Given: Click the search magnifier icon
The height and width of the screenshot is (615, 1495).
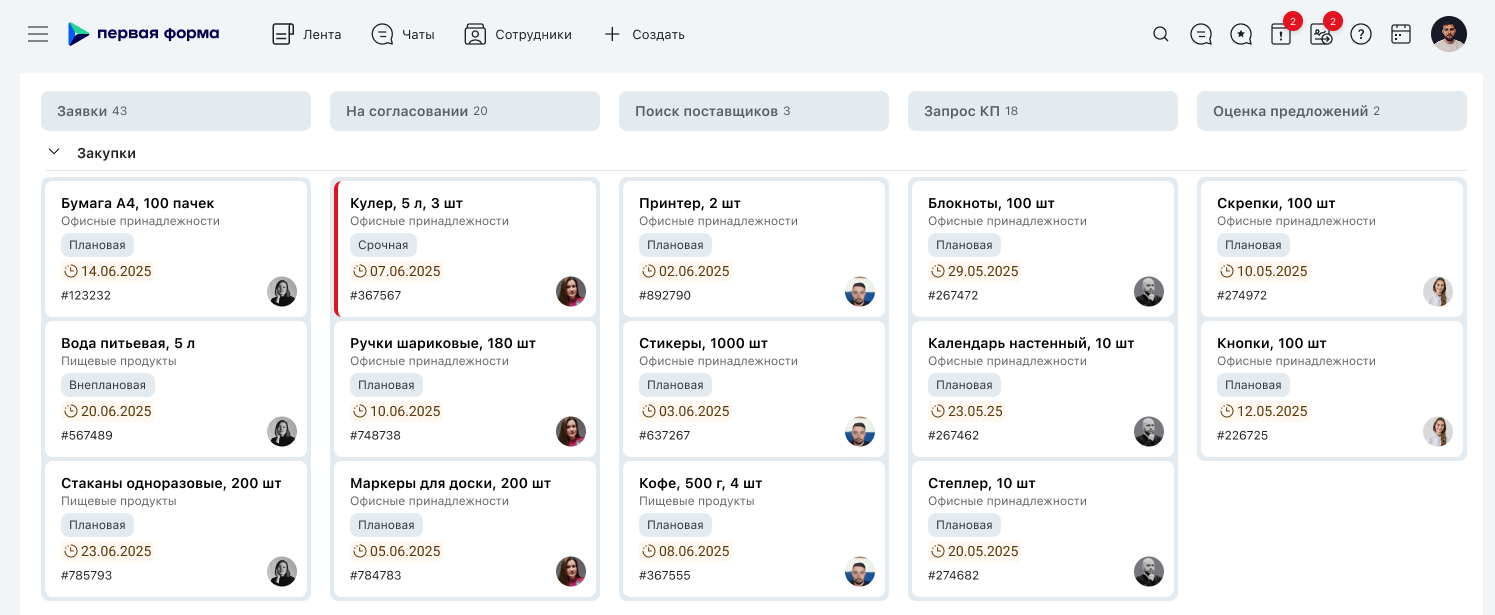Looking at the screenshot, I should pyautogui.click(x=1161, y=34).
